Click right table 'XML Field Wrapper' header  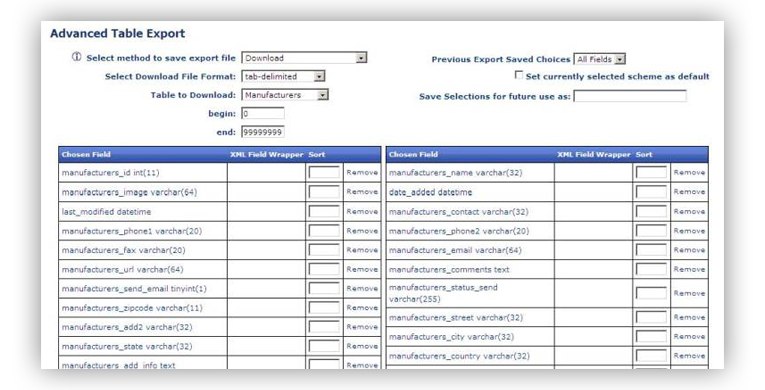594,154
